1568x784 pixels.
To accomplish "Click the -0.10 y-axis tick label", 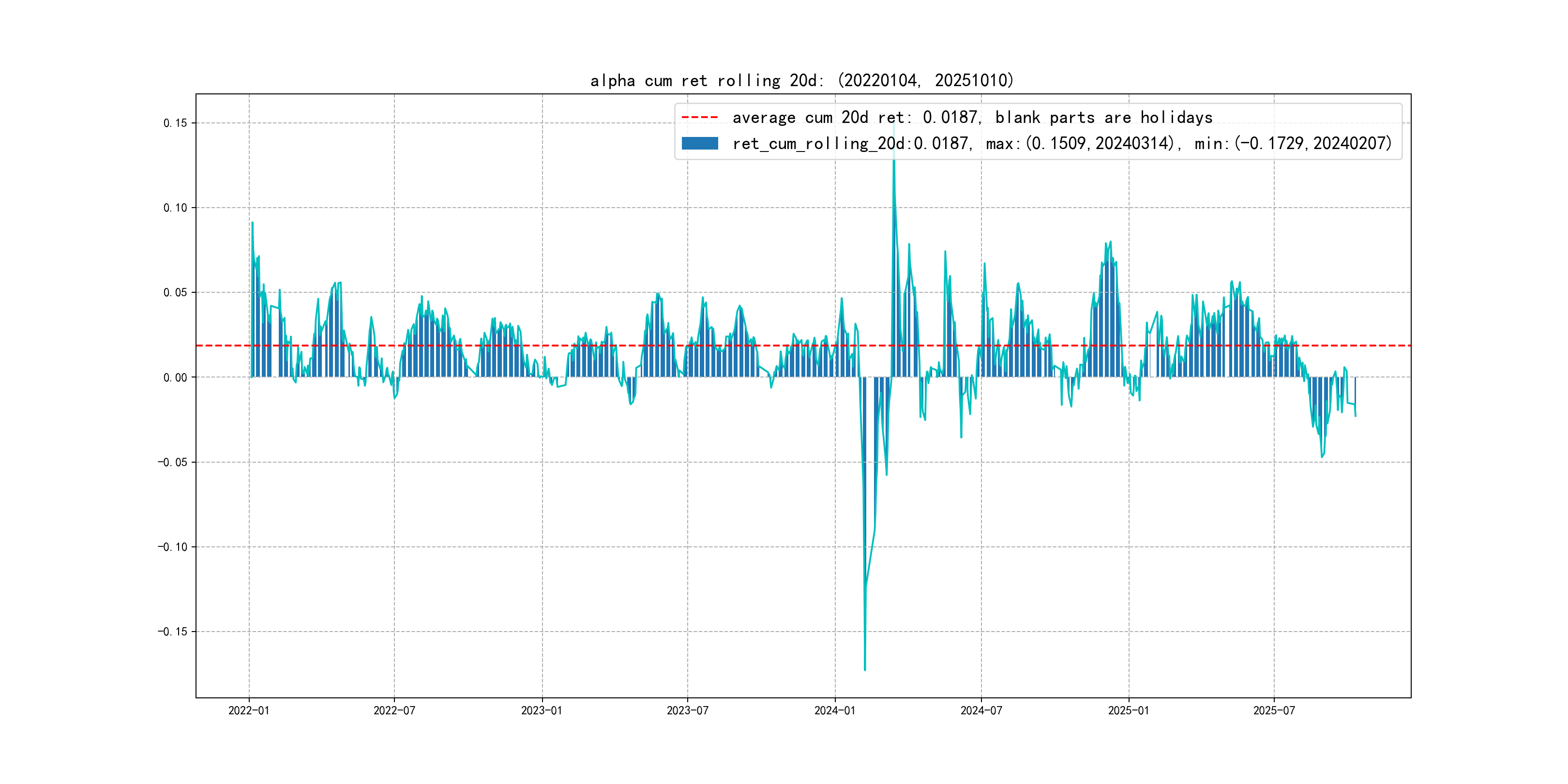I will [x=172, y=546].
